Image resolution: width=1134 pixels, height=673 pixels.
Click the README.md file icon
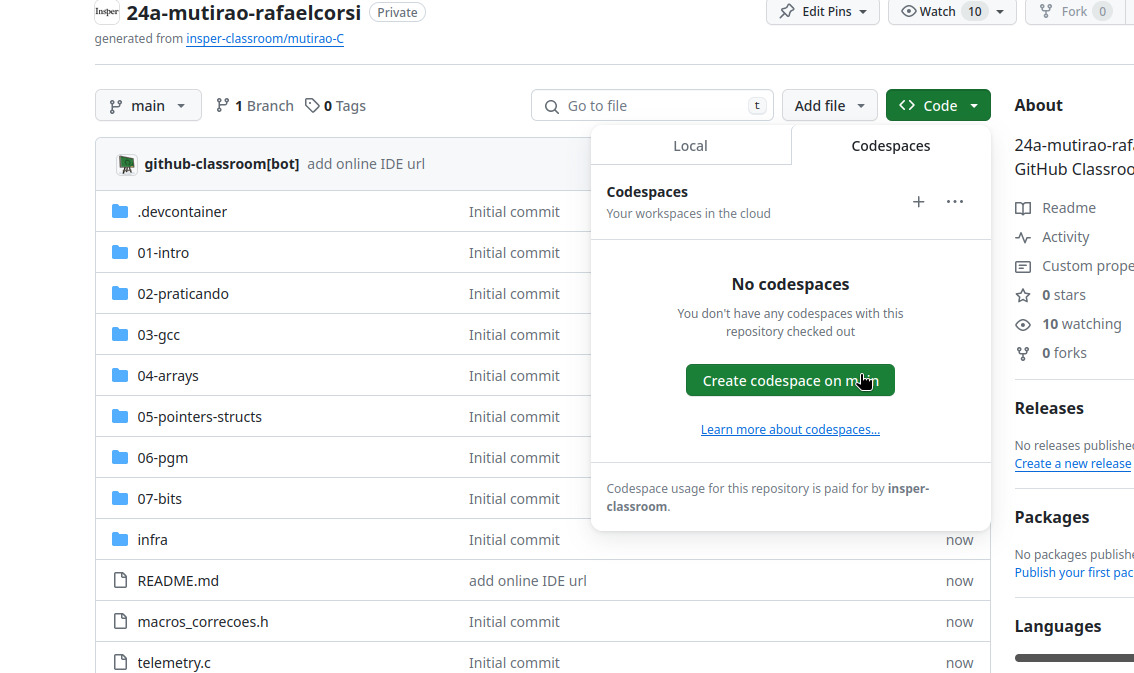(120, 580)
